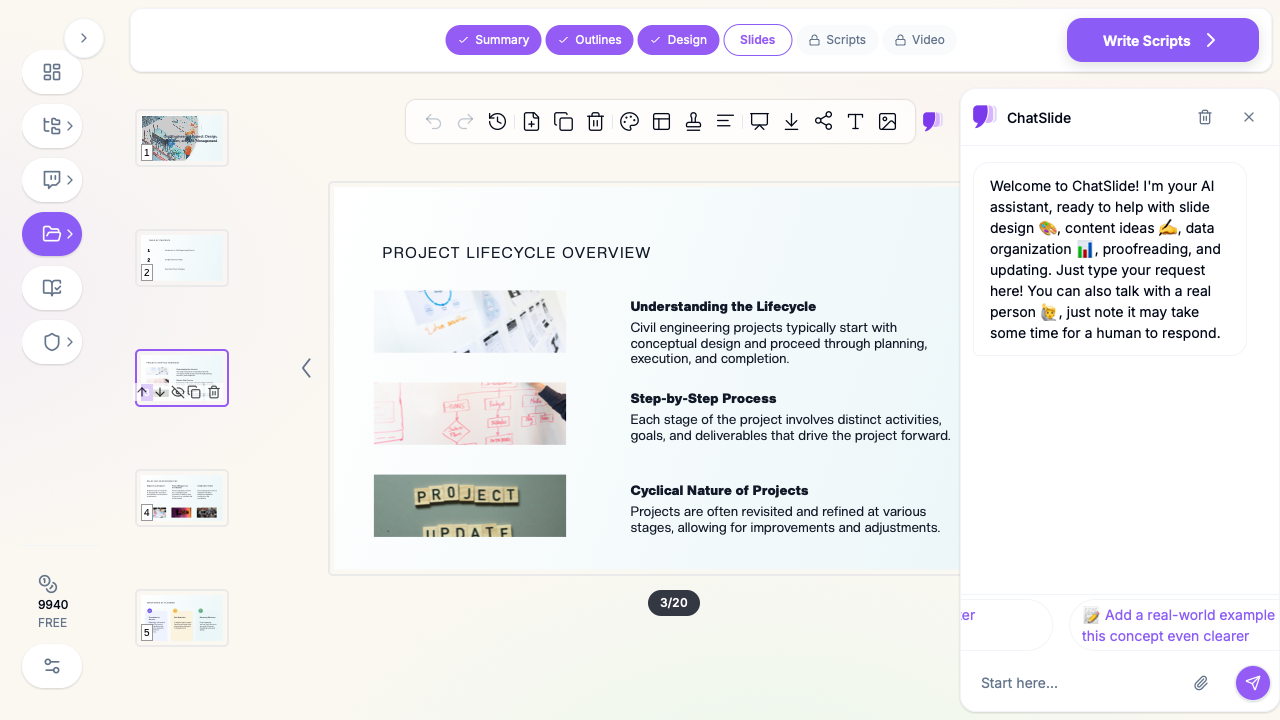Select slide 2 thumbnail
The height and width of the screenshot is (720, 1280).
pos(182,258)
